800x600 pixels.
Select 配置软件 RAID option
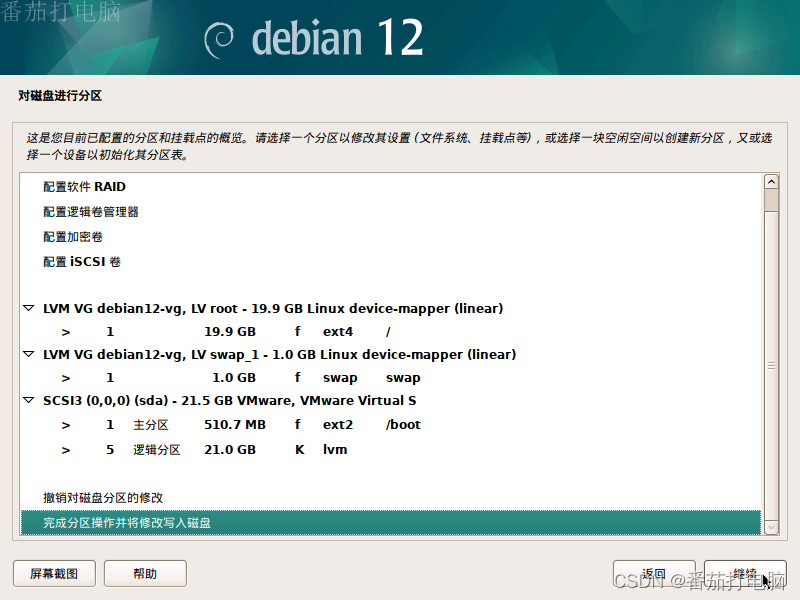pos(391,187)
